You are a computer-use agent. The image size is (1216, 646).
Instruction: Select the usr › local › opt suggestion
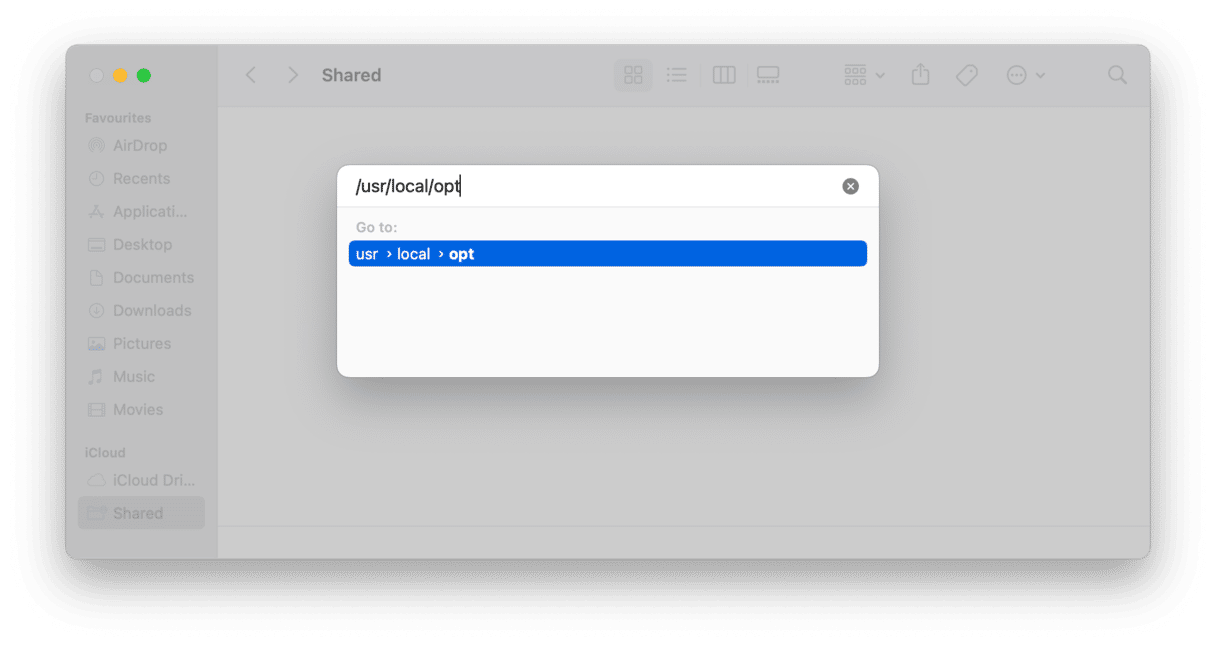(x=608, y=254)
